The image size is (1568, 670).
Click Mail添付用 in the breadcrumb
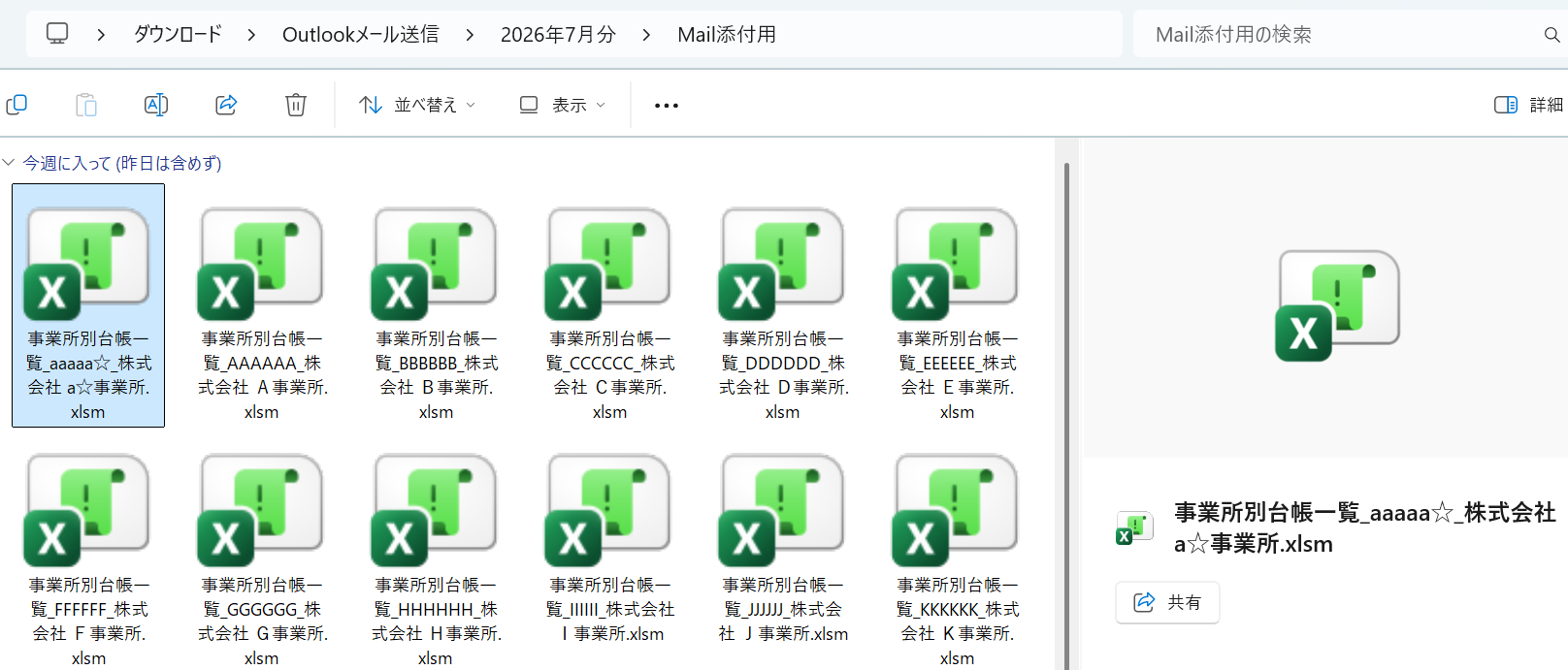pyautogui.click(x=727, y=34)
